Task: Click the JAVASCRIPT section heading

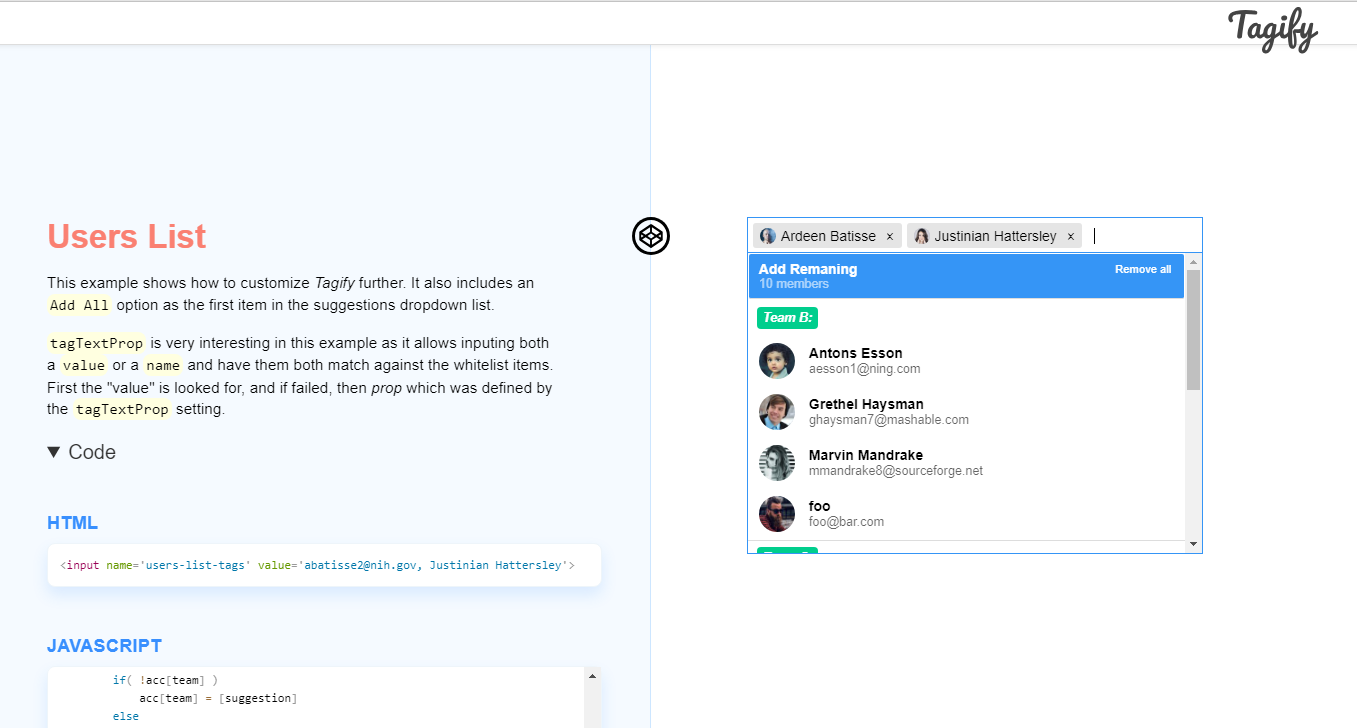Action: click(x=105, y=646)
